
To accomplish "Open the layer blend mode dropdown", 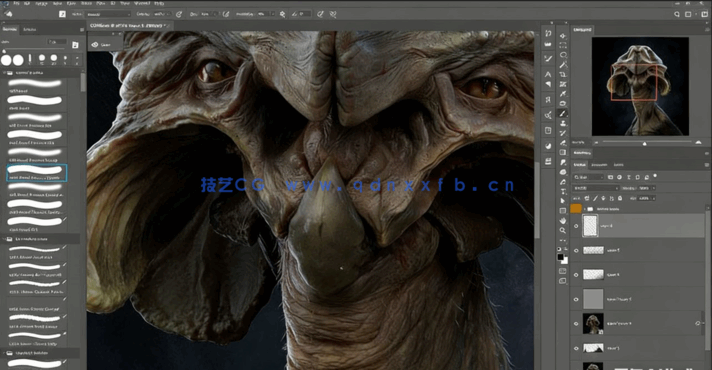I will 596,188.
